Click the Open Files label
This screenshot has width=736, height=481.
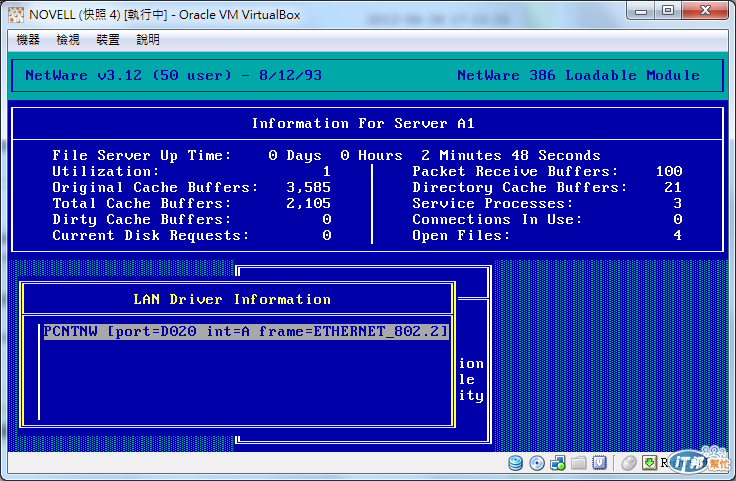point(461,235)
